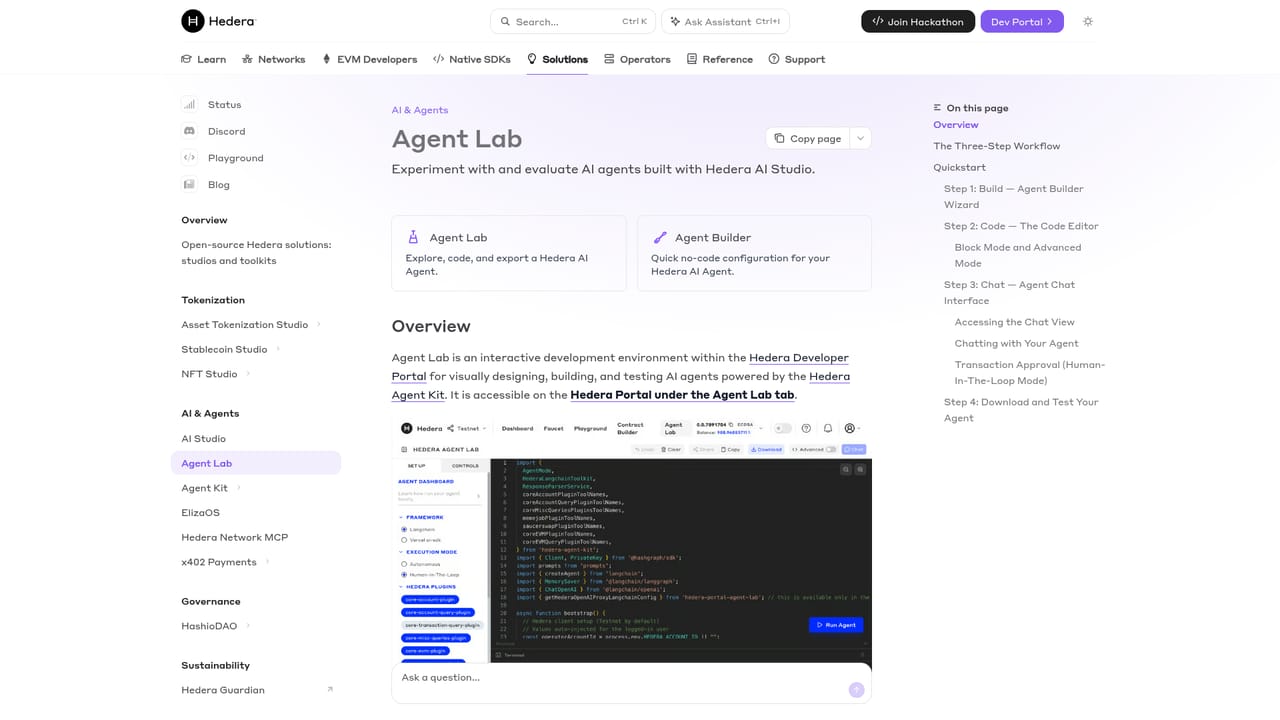This screenshot has height=720, width=1280.
Task: Open the Solutions tab
Action: 557,59
